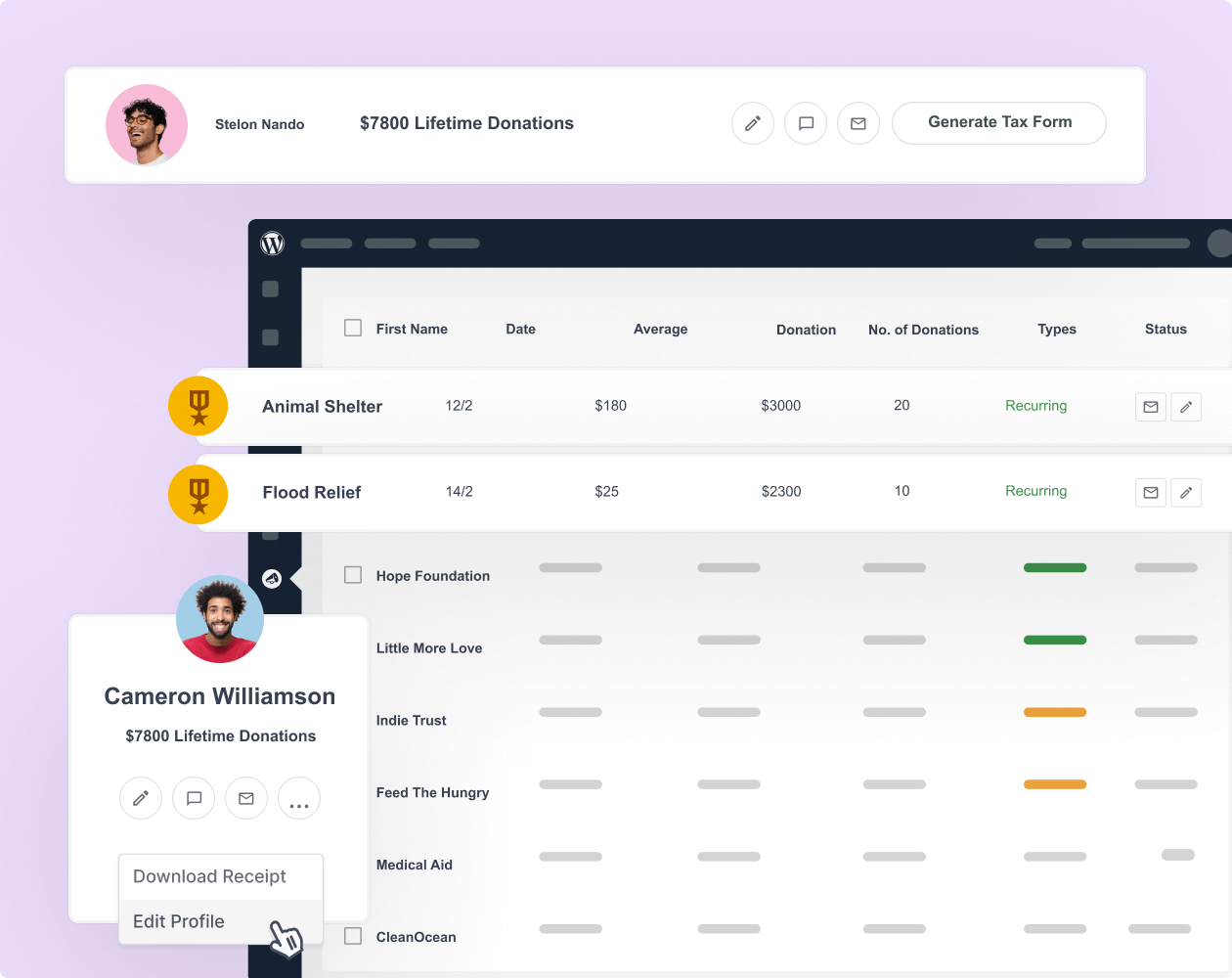Expand the Status column options
The height and width of the screenshot is (978, 1232).
(x=1166, y=330)
